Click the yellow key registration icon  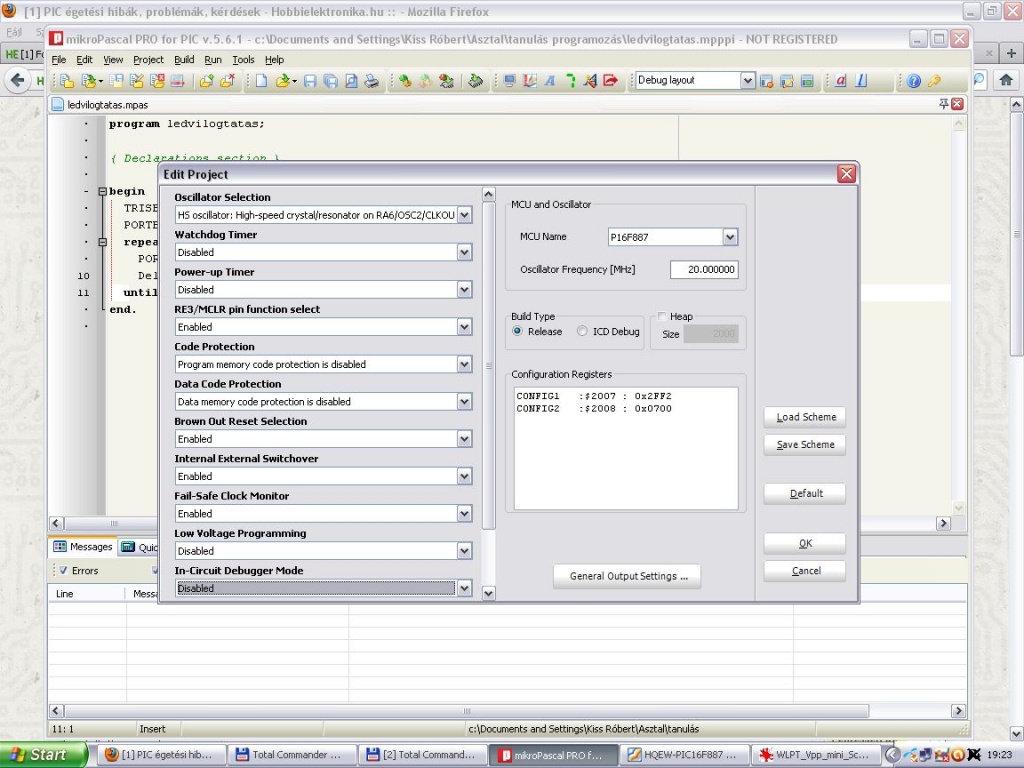coord(934,81)
